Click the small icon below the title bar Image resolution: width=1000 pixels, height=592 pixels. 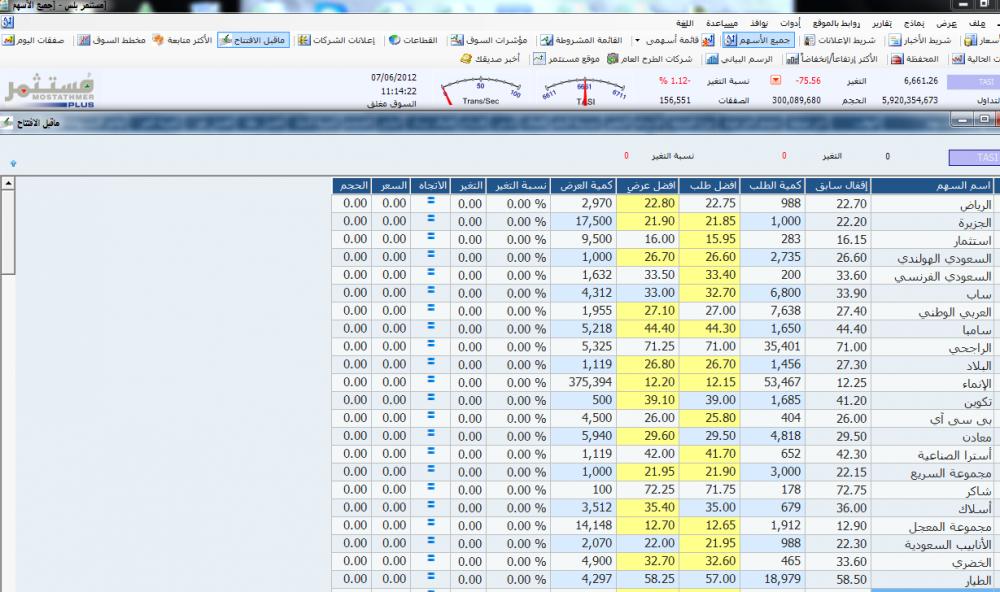pyautogui.click(x=7, y=23)
